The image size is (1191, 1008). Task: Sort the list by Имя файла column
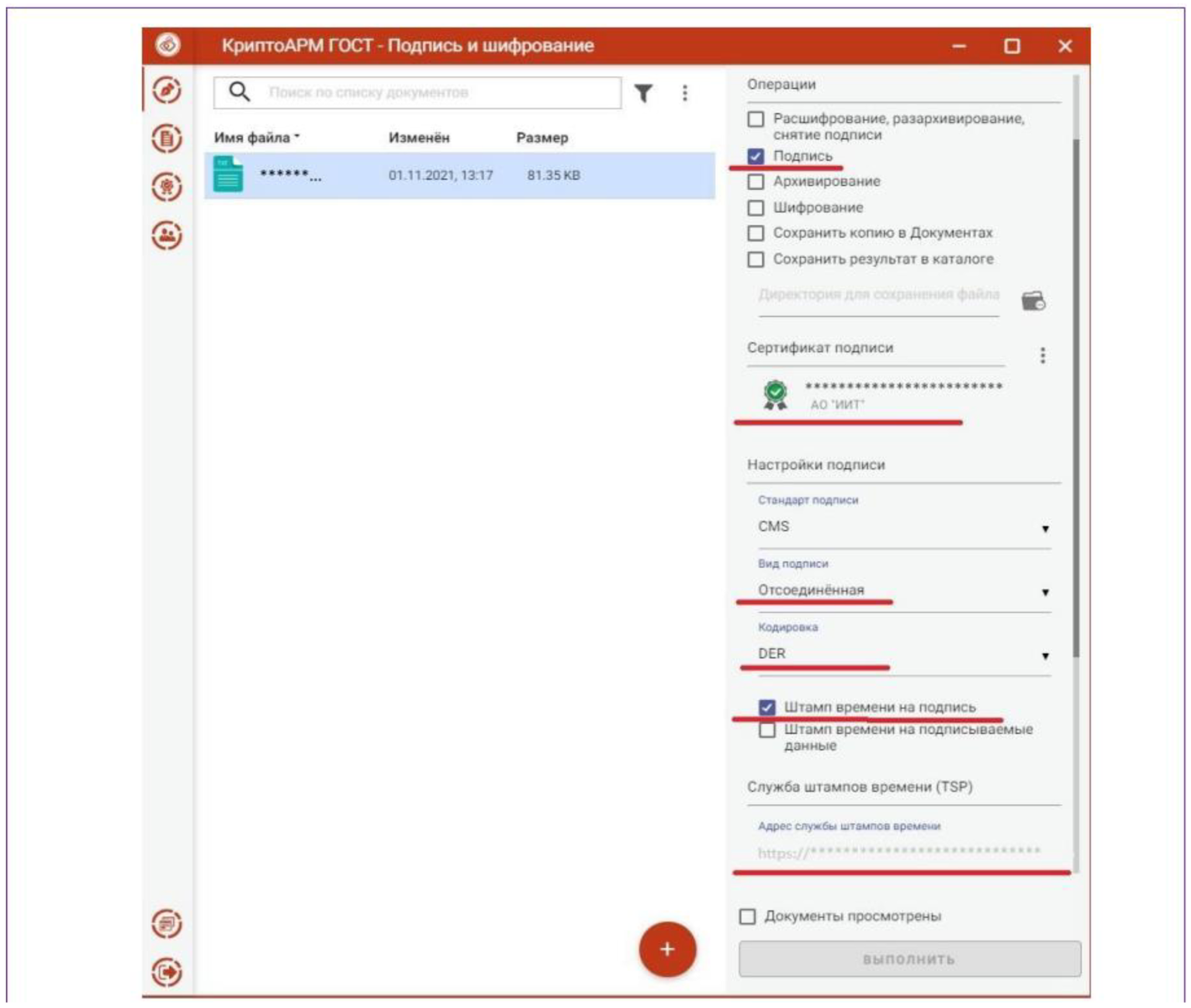tap(252, 137)
